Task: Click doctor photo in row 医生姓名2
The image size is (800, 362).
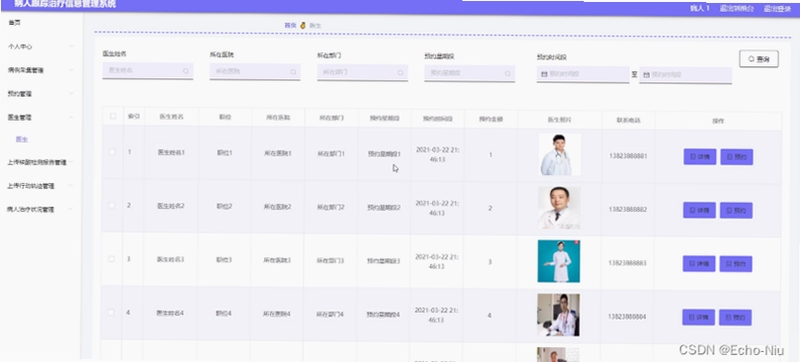Action: [x=559, y=208]
